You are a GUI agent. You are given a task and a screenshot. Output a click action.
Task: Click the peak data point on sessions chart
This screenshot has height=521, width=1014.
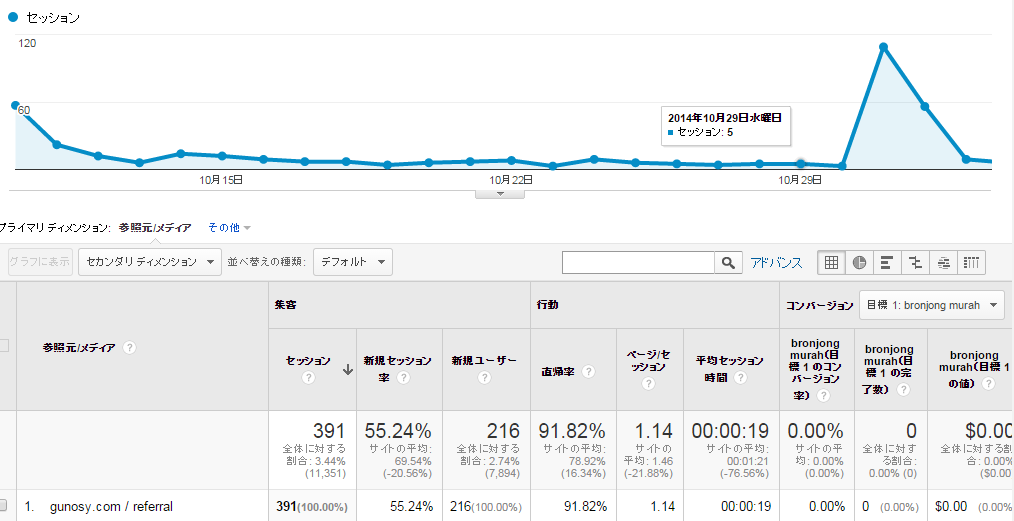point(883,46)
